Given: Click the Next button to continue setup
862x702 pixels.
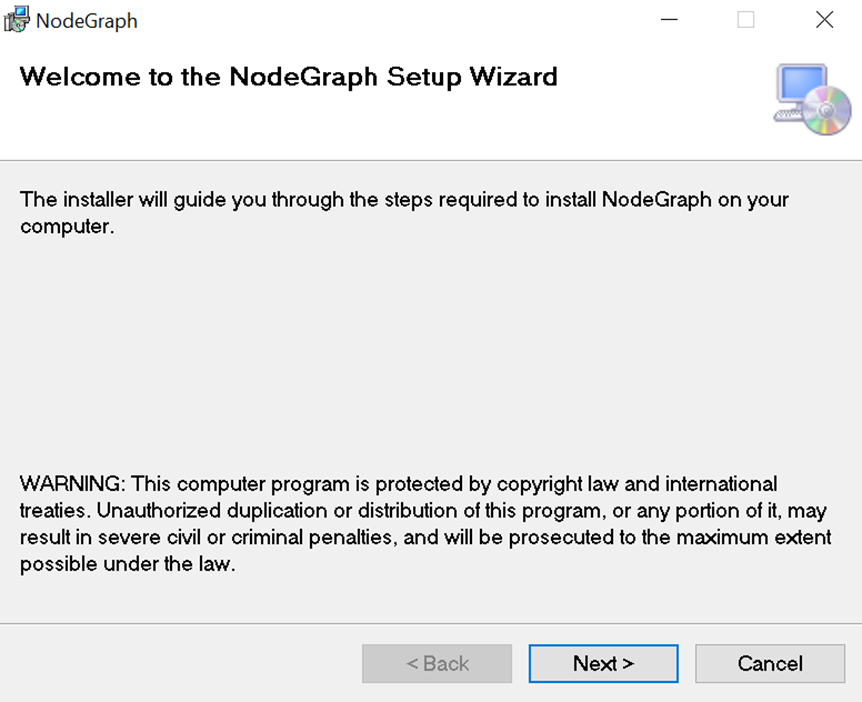Looking at the screenshot, I should pyautogui.click(x=603, y=663).
